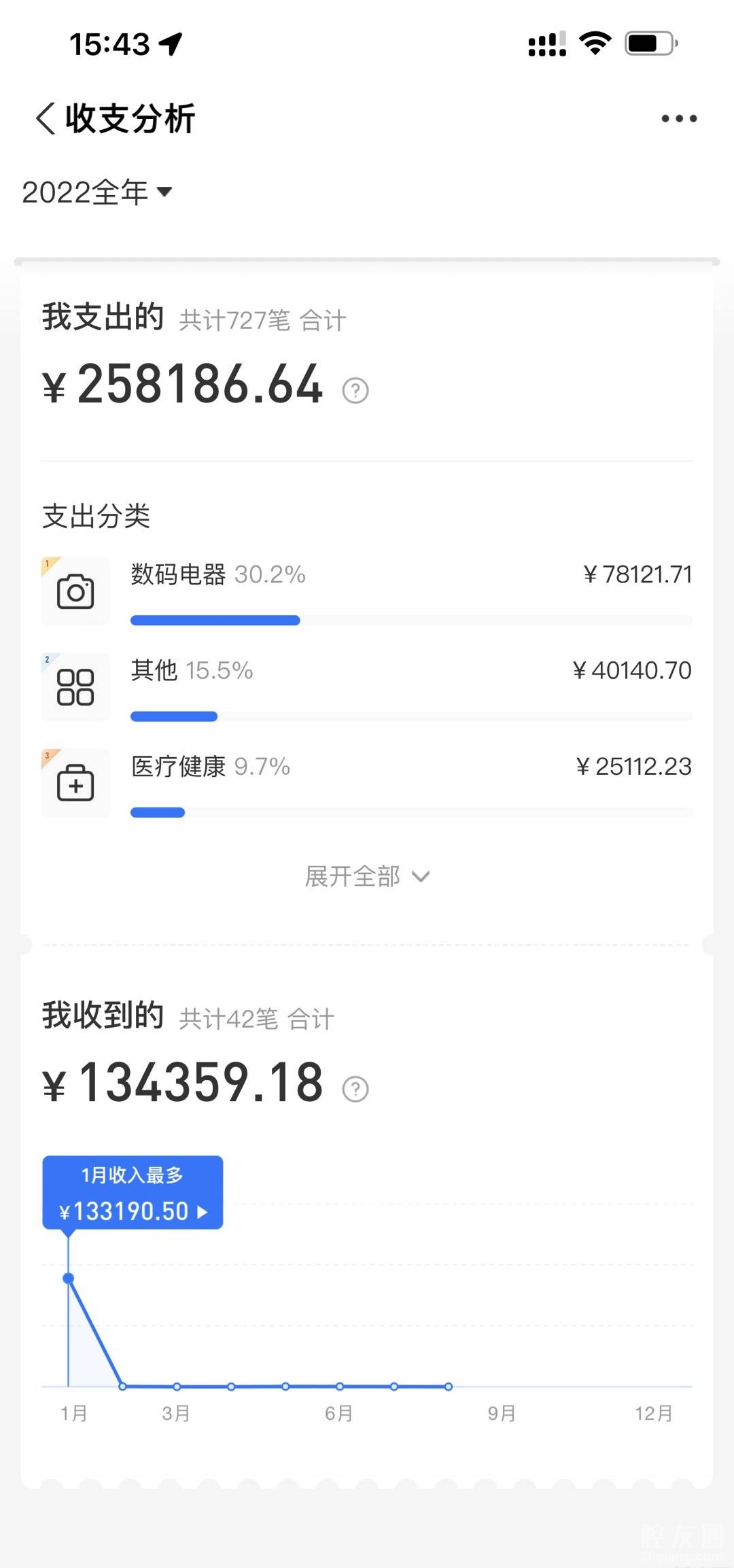
Task: Tap the 数码电器 blue progress bar
Action: (x=215, y=621)
